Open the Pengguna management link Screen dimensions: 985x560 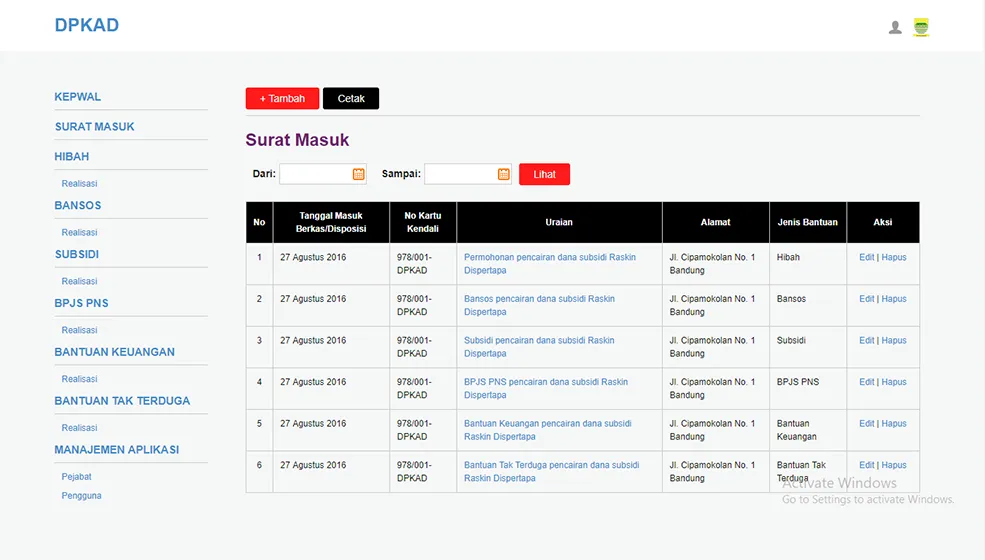(x=82, y=496)
